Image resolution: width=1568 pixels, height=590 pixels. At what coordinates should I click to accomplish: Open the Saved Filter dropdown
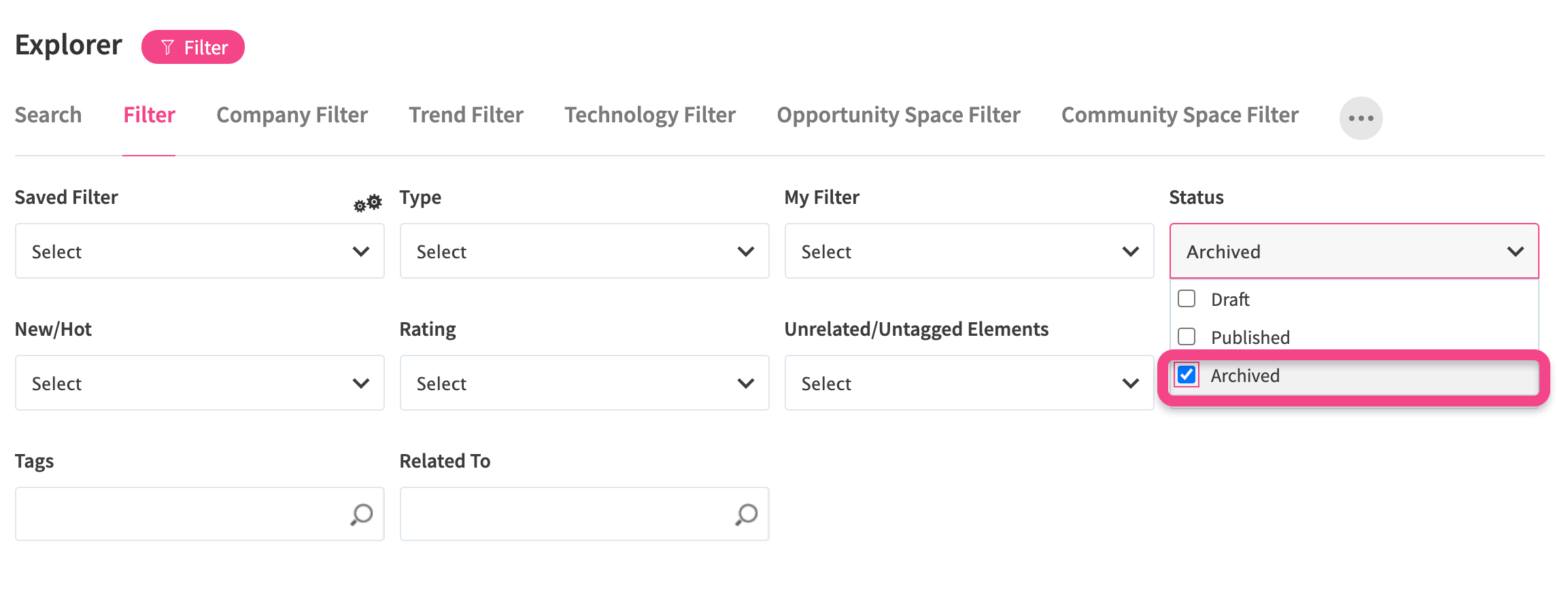pyautogui.click(x=199, y=251)
